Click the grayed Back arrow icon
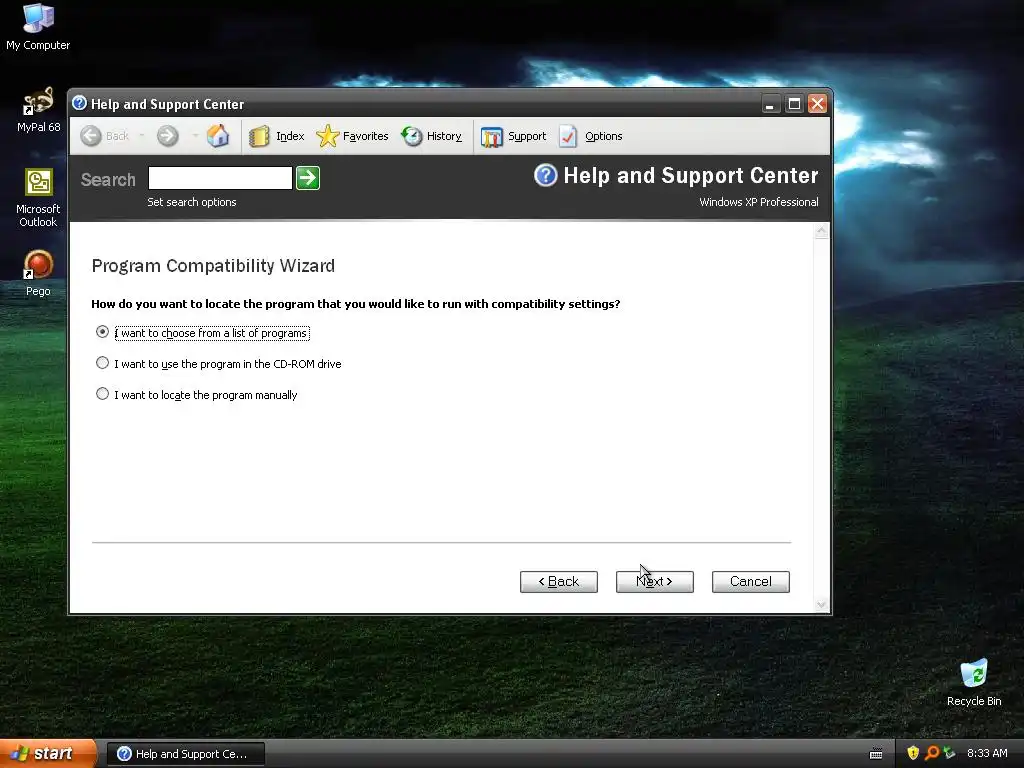1024x768 pixels. click(x=91, y=136)
